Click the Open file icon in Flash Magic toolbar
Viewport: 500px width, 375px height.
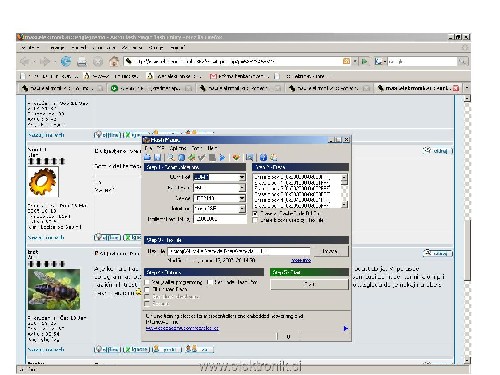coord(148,157)
